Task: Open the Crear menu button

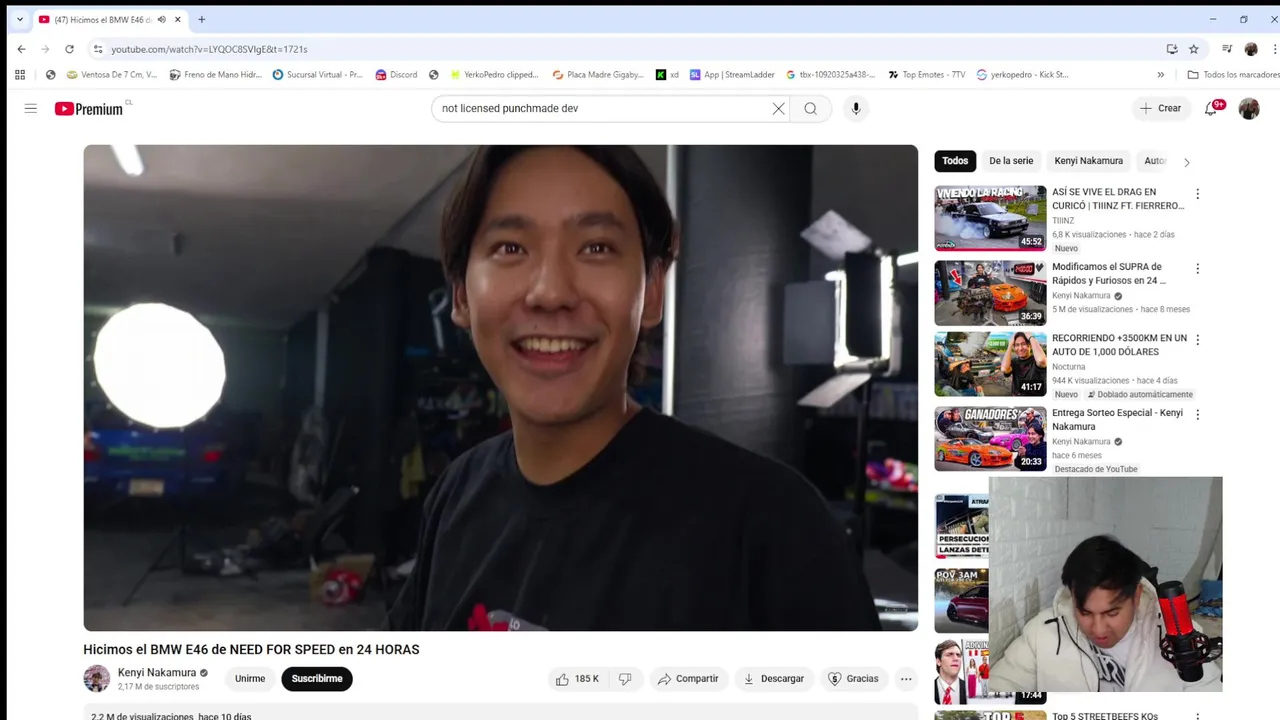Action: click(1160, 108)
